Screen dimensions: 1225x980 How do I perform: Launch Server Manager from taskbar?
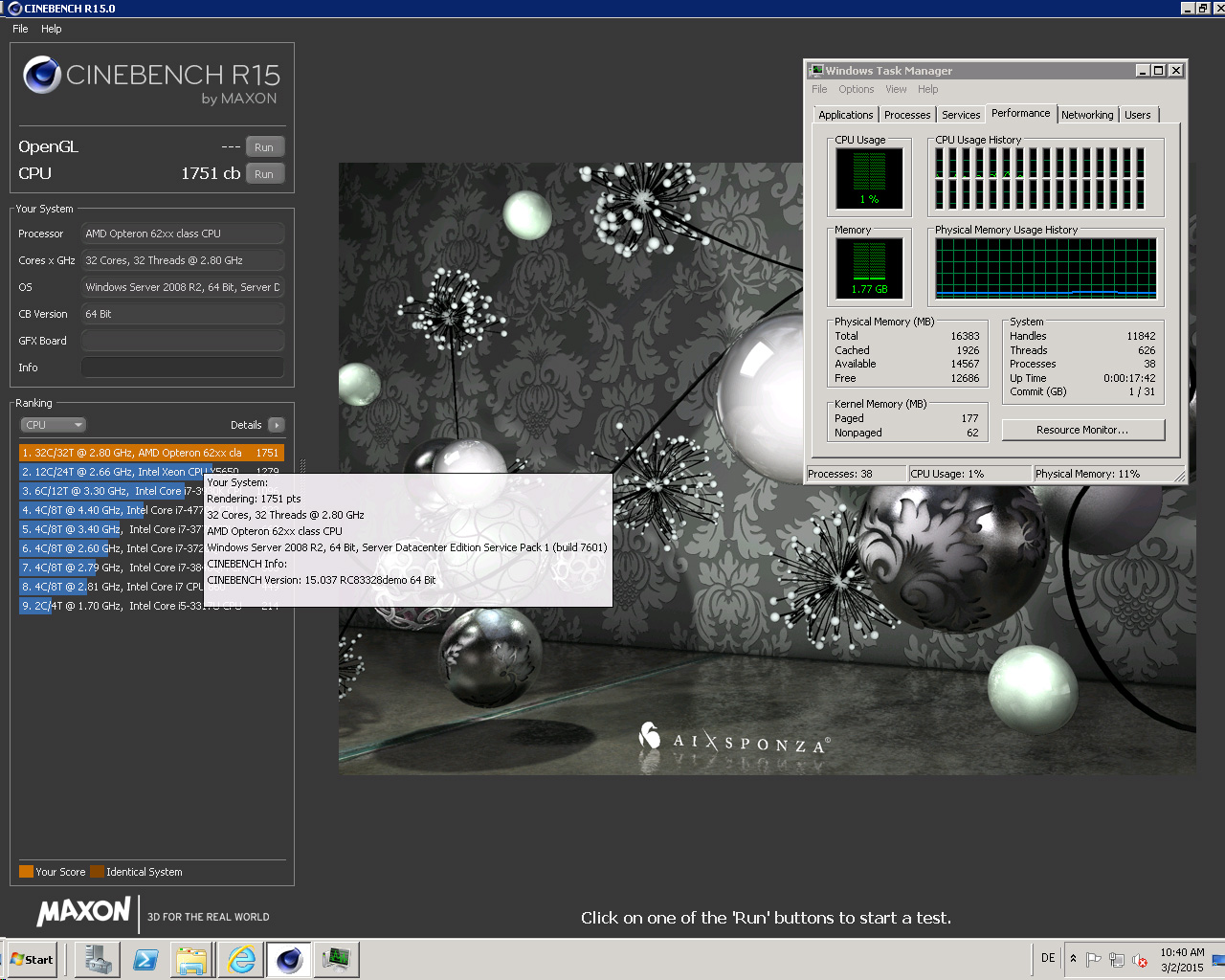pos(98,959)
